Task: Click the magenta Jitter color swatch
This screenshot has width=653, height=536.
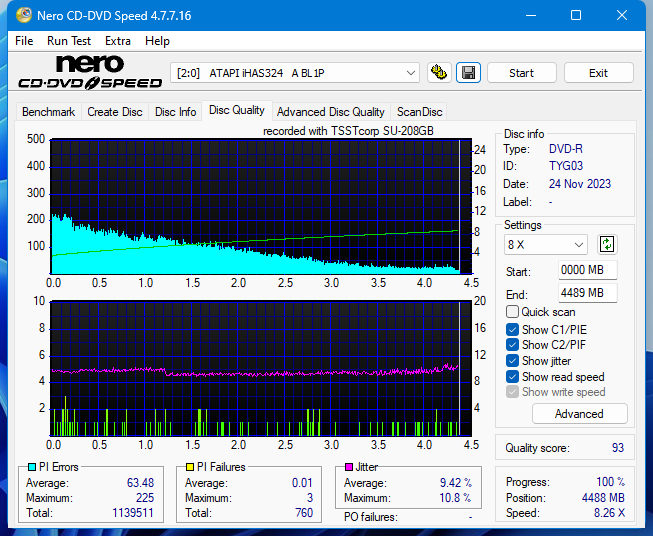Action: 349,467
